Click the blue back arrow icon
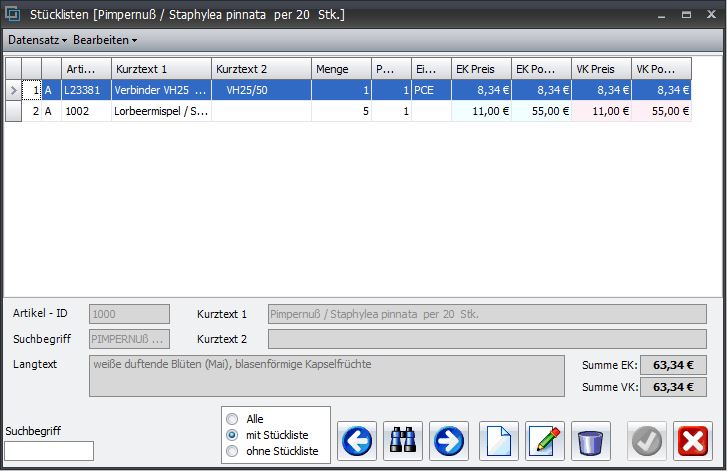727x471 pixels. pos(357,441)
